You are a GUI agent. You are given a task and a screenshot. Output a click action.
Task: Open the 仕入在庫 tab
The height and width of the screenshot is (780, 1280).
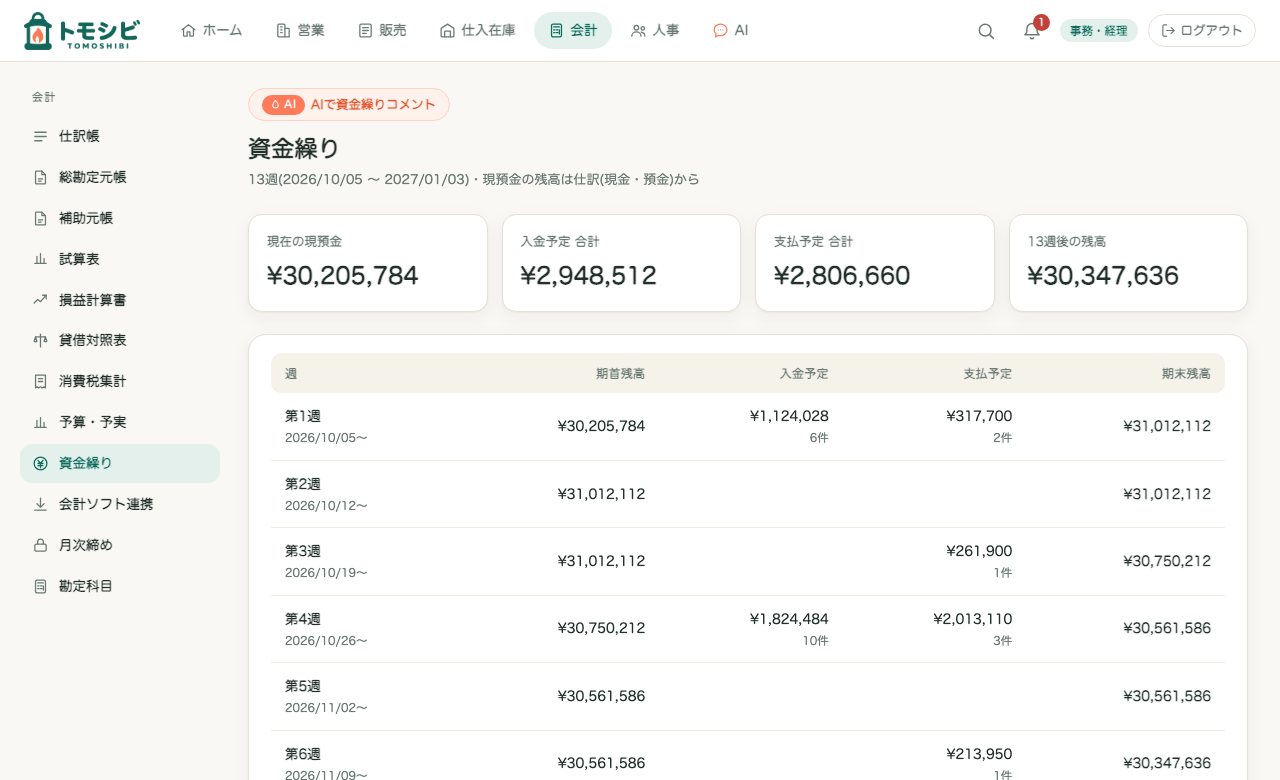click(x=477, y=31)
